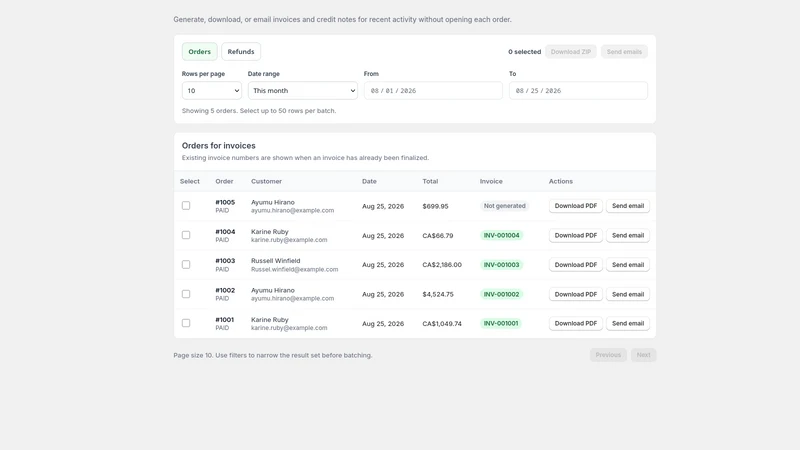
Task: Click the Russel.winfield@example.com email
Action: pyautogui.click(x=294, y=269)
